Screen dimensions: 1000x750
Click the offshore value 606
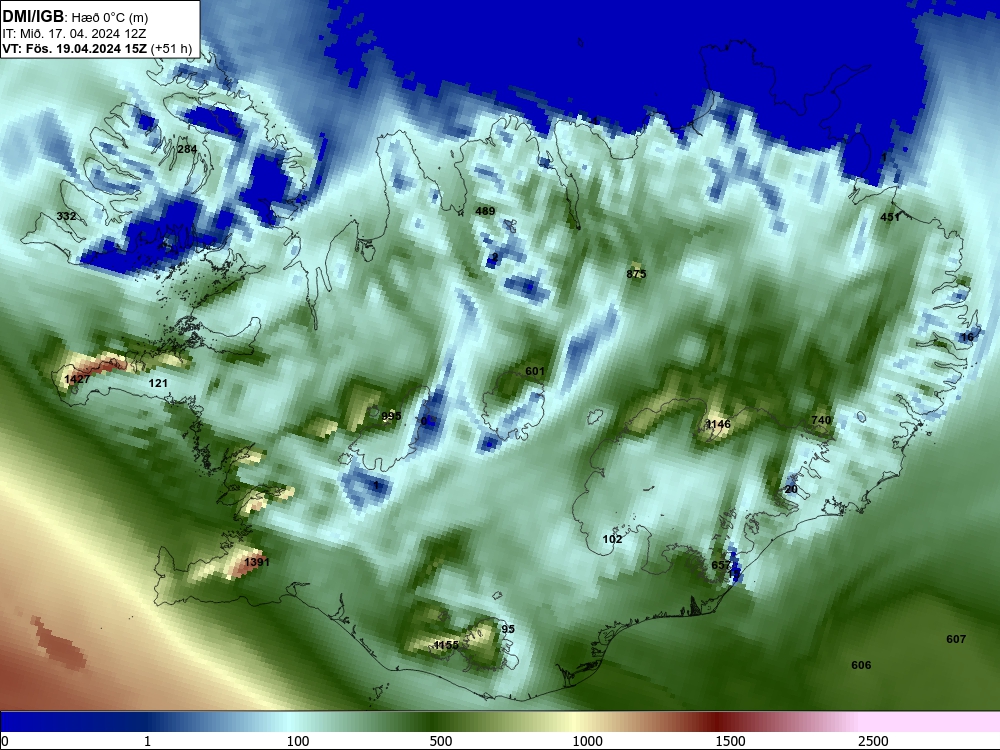861,665
